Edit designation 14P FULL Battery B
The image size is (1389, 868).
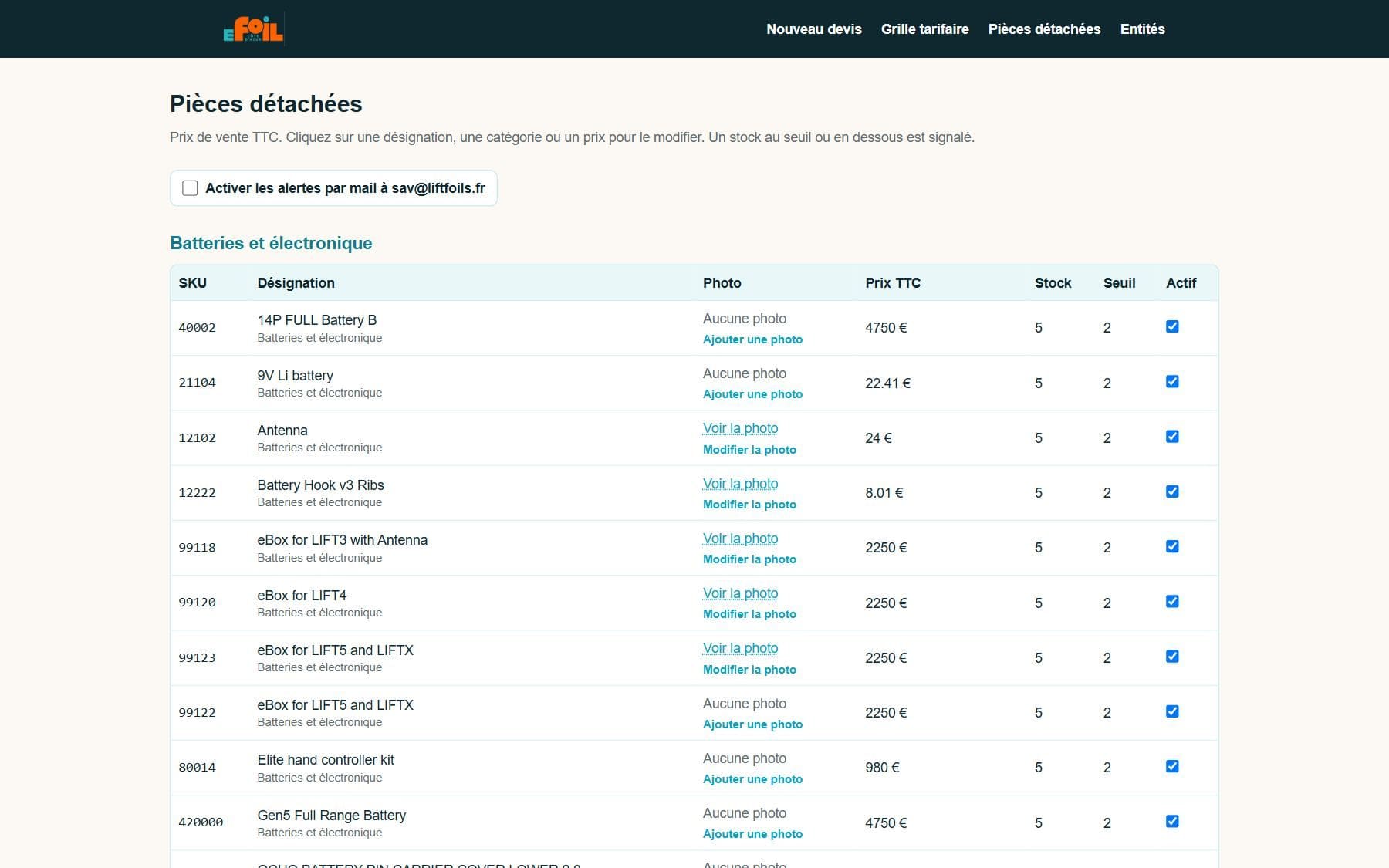pos(317,320)
